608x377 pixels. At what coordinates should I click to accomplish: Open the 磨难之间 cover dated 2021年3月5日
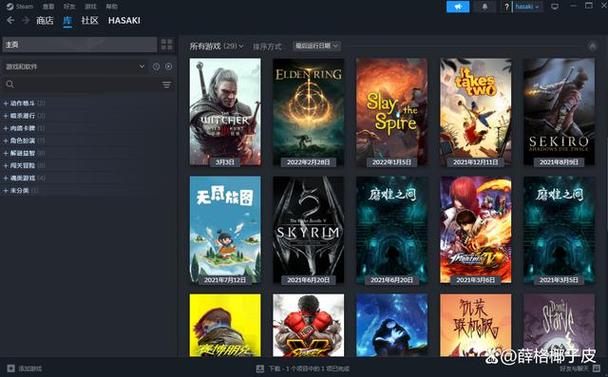(x=559, y=230)
